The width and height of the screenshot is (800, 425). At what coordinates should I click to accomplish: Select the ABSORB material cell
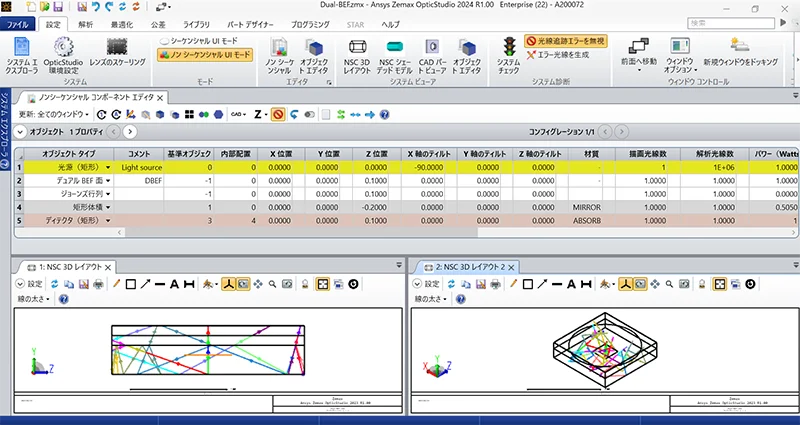pos(587,220)
